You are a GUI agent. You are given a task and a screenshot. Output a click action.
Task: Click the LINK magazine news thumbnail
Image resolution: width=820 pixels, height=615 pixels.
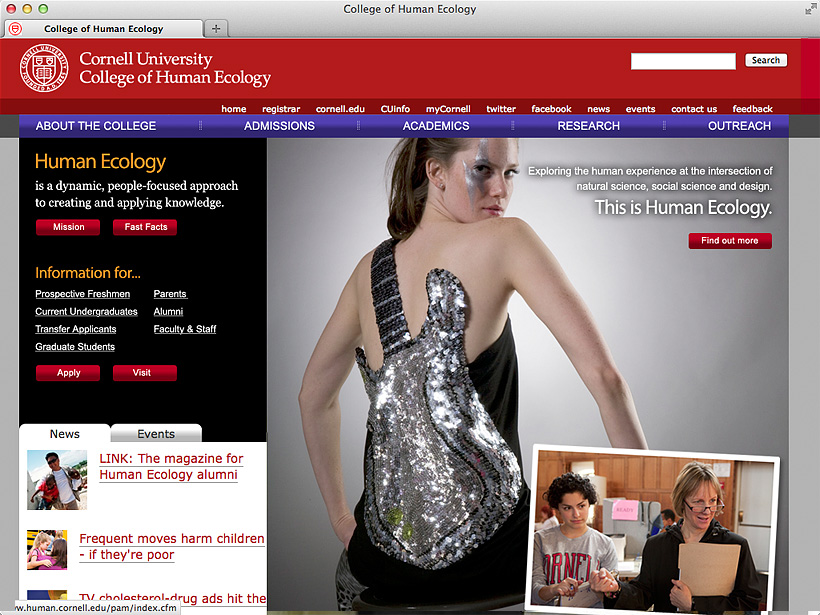click(x=57, y=480)
